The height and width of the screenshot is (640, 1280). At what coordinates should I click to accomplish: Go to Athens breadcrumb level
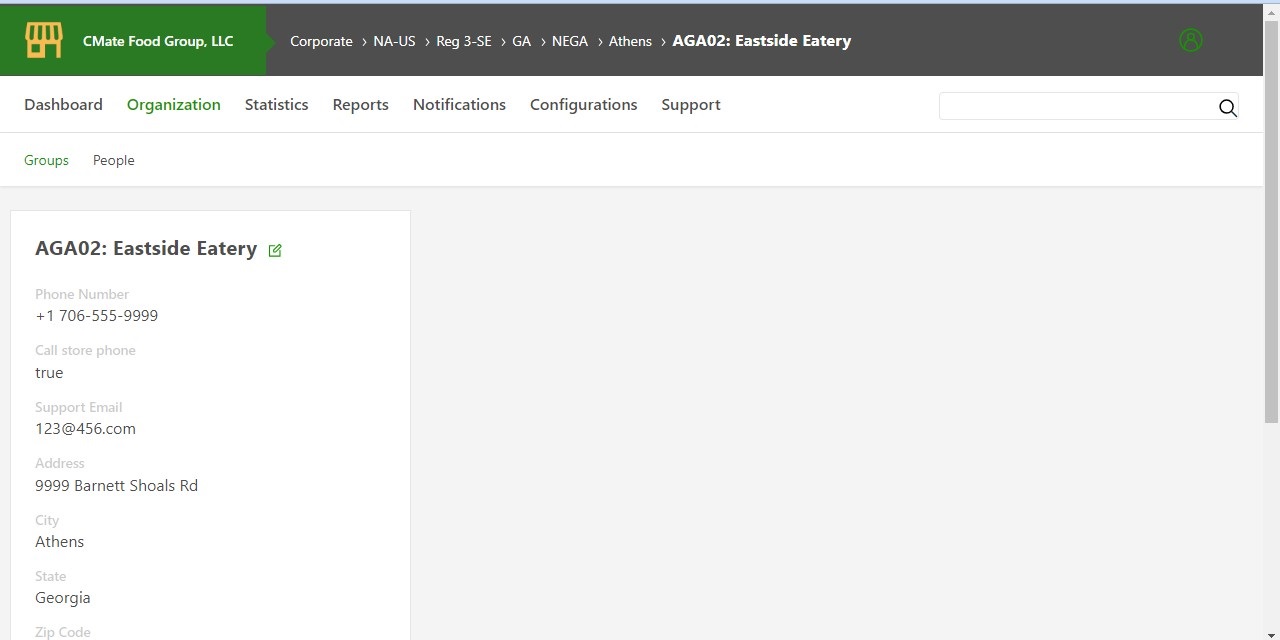click(x=630, y=41)
